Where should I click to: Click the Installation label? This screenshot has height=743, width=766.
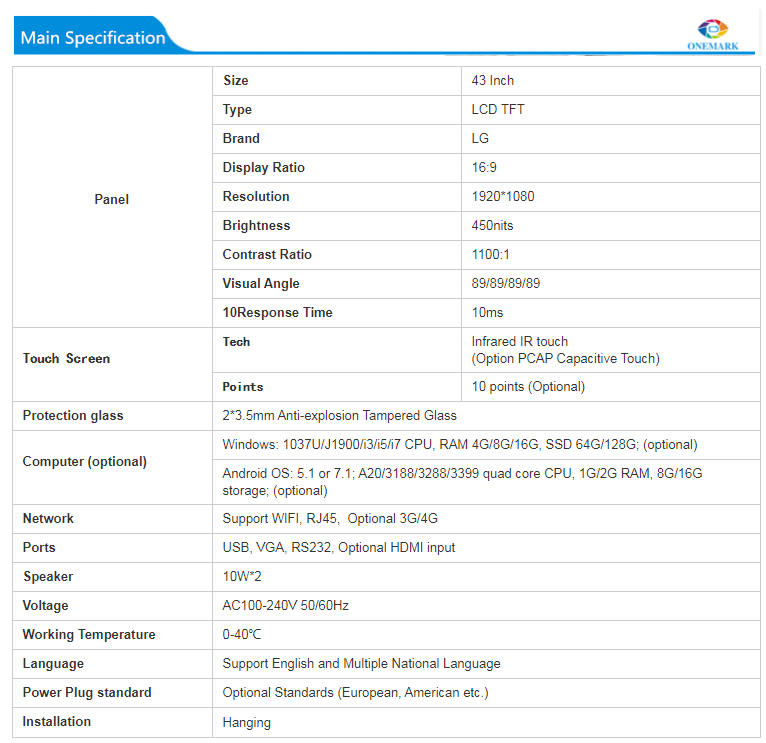pos(57,722)
